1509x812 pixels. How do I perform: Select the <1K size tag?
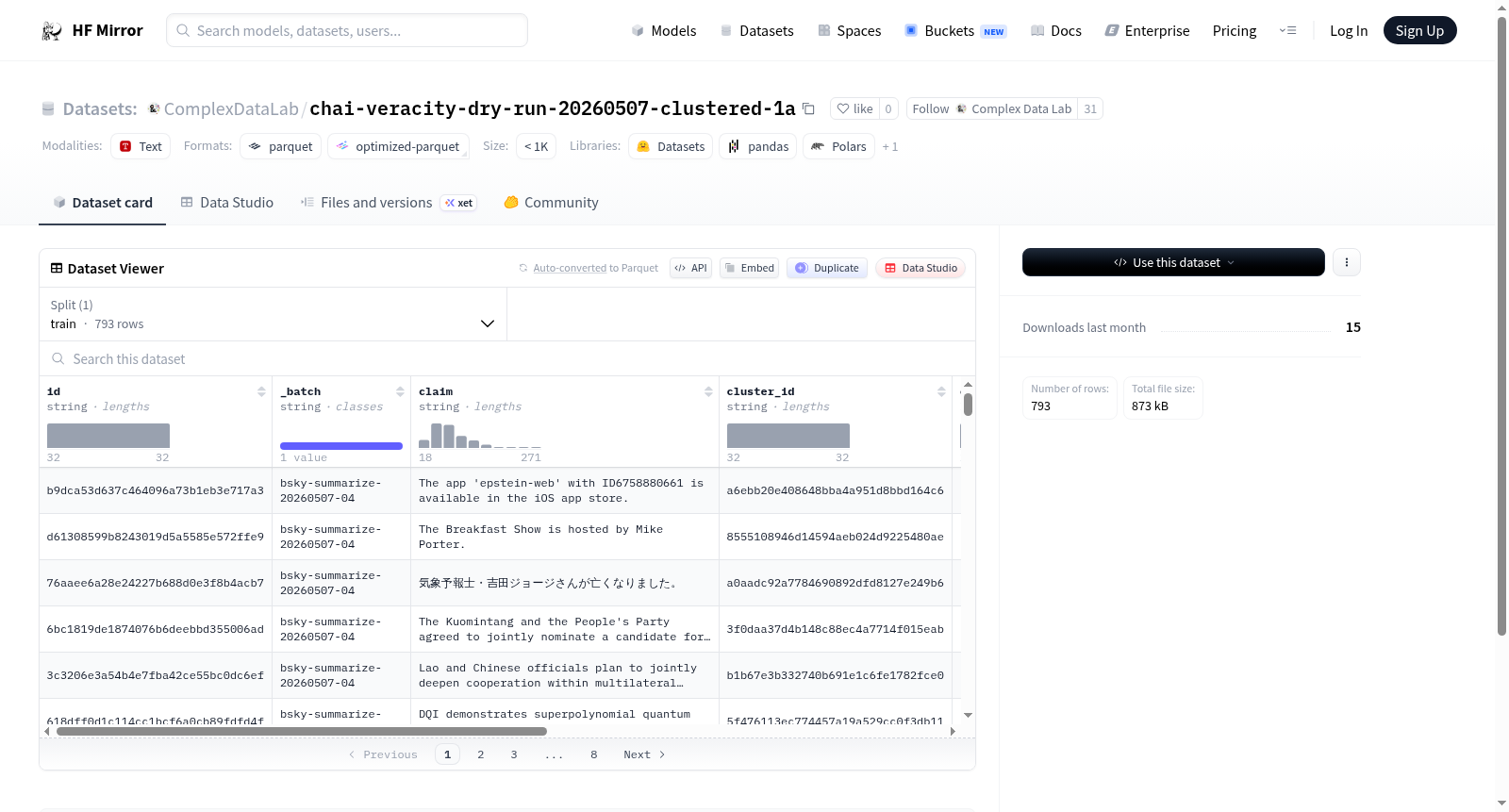536,146
